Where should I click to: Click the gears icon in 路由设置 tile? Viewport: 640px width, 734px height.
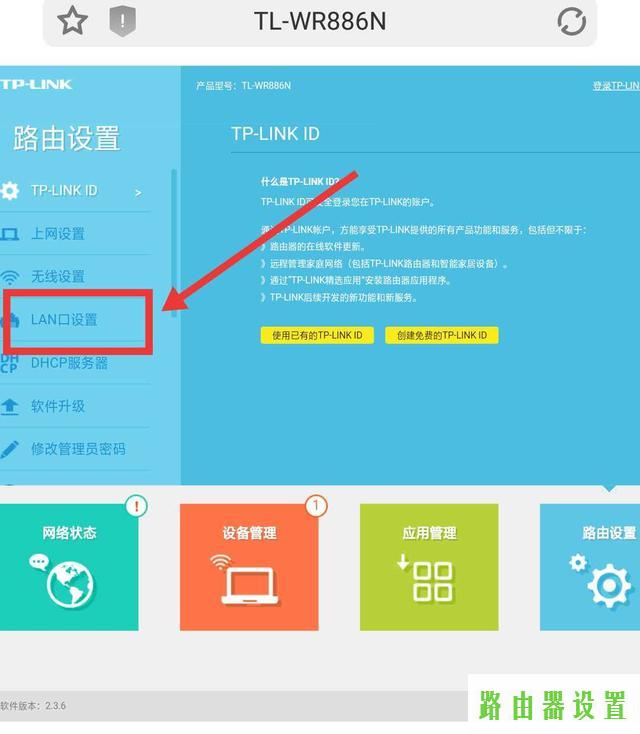click(x=600, y=580)
